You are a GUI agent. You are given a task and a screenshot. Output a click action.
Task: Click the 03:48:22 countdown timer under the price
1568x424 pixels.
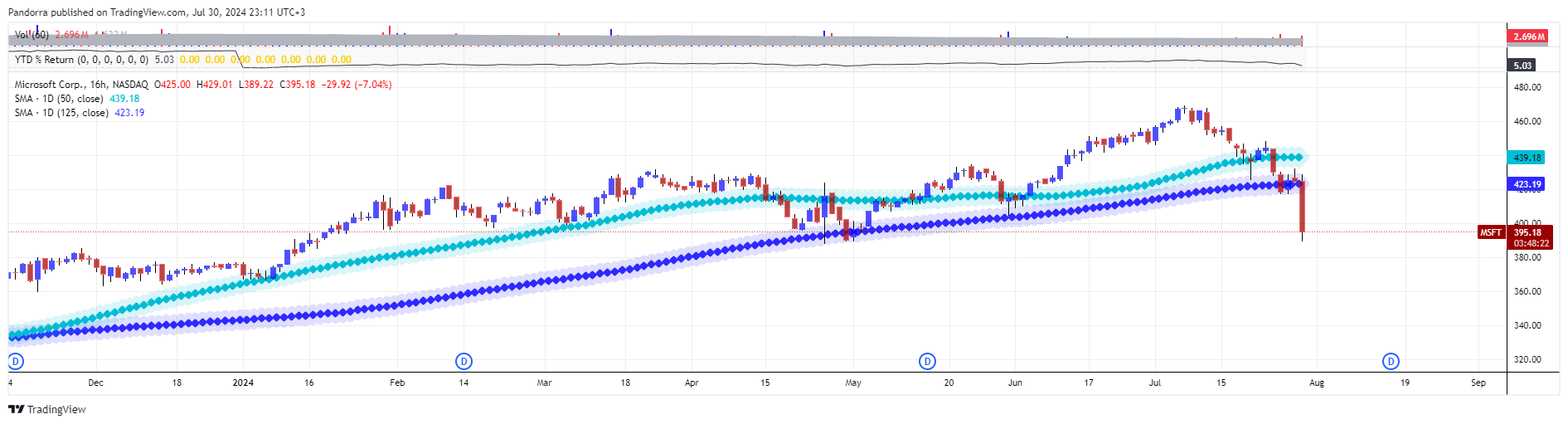tap(1531, 243)
